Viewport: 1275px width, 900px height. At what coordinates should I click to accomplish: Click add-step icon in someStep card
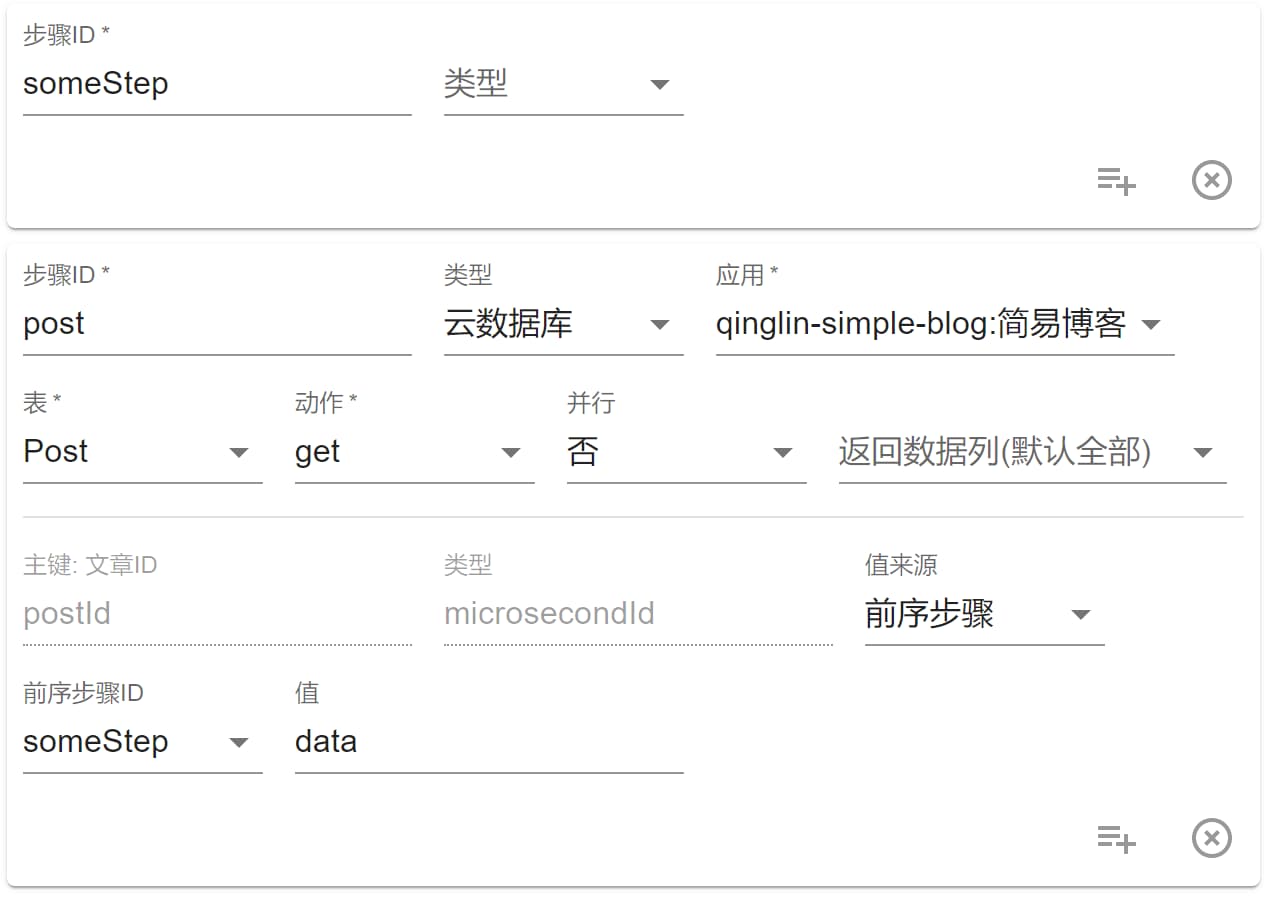tap(1116, 182)
